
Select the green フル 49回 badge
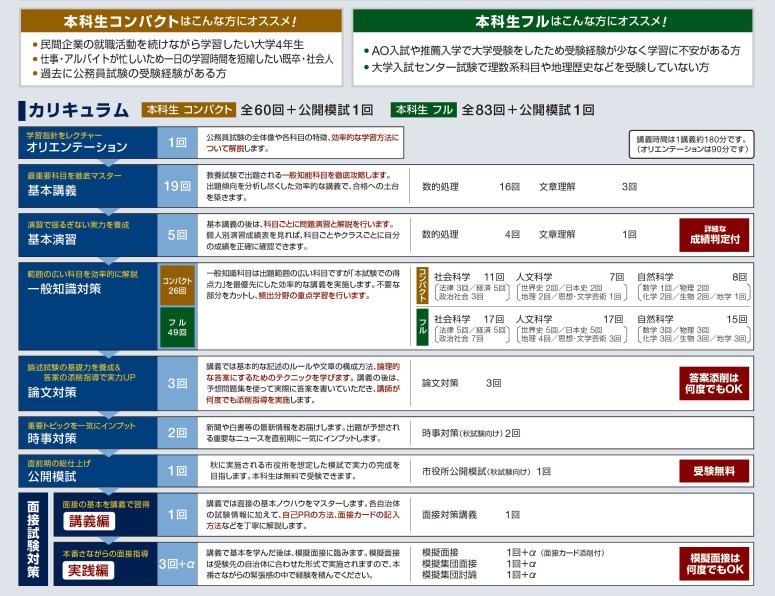click(x=176, y=324)
